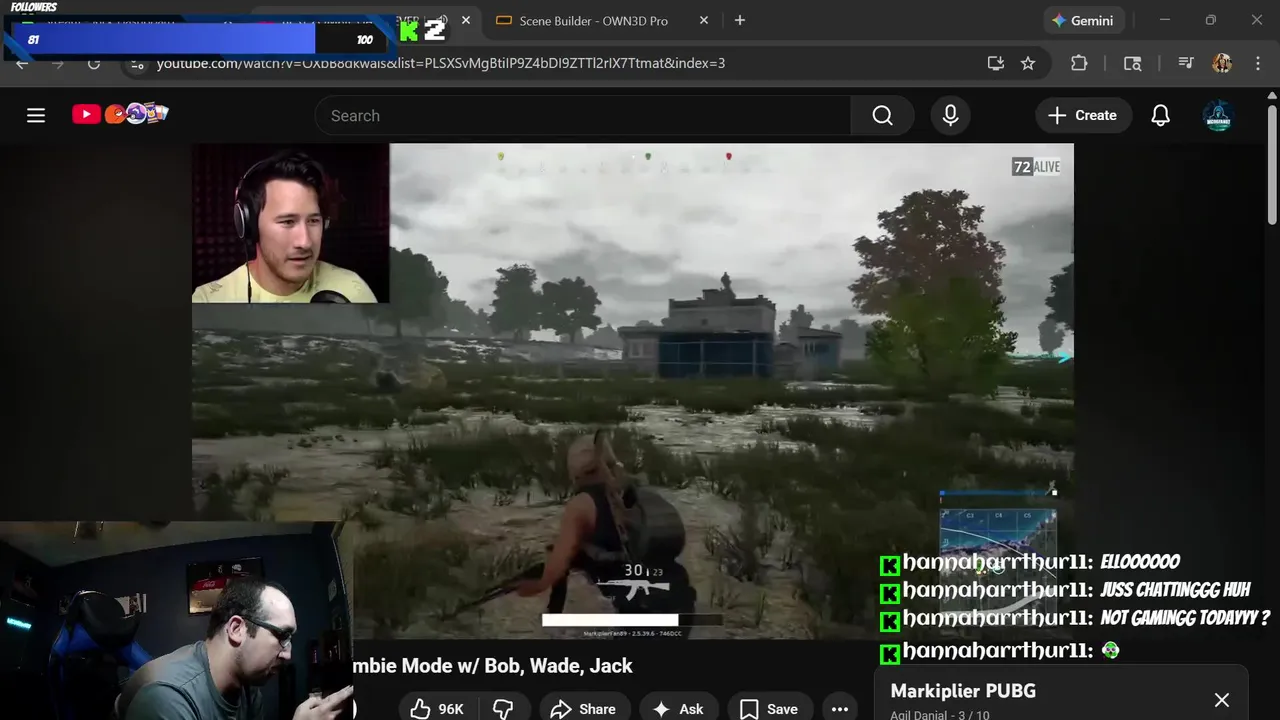1280x720 pixels.
Task: Open Gemini in Chrome
Action: point(1083,20)
